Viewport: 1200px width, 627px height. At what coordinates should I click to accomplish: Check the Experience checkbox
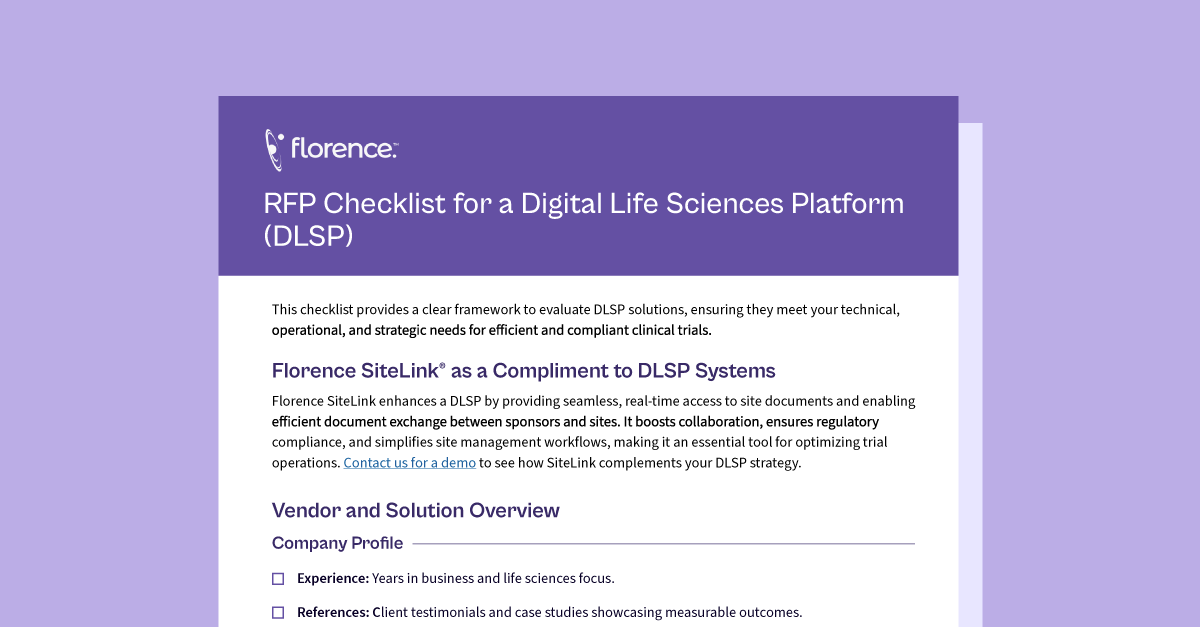coord(278,579)
